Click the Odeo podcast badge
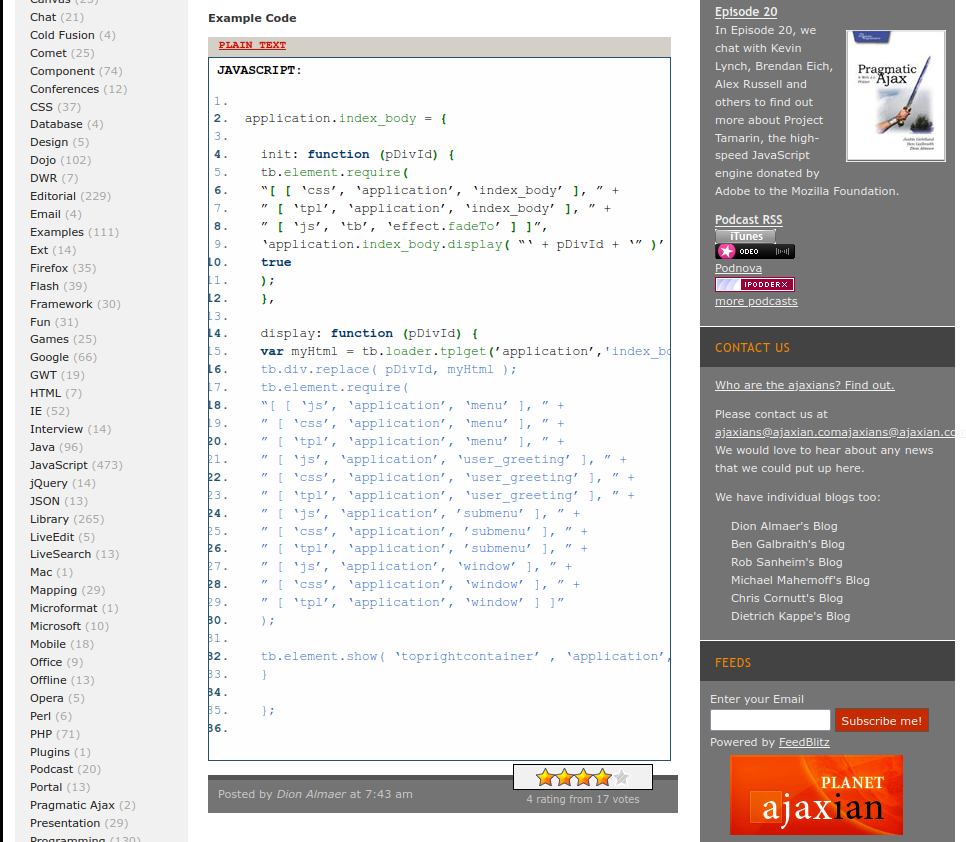 click(x=754, y=252)
